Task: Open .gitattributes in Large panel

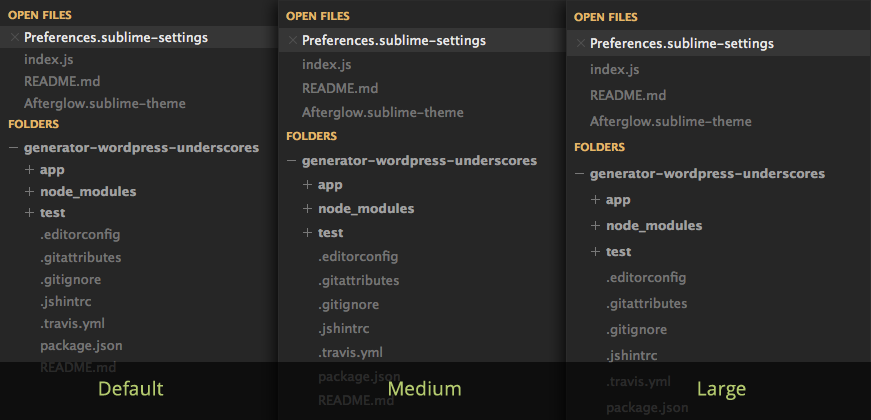Action: coord(647,303)
